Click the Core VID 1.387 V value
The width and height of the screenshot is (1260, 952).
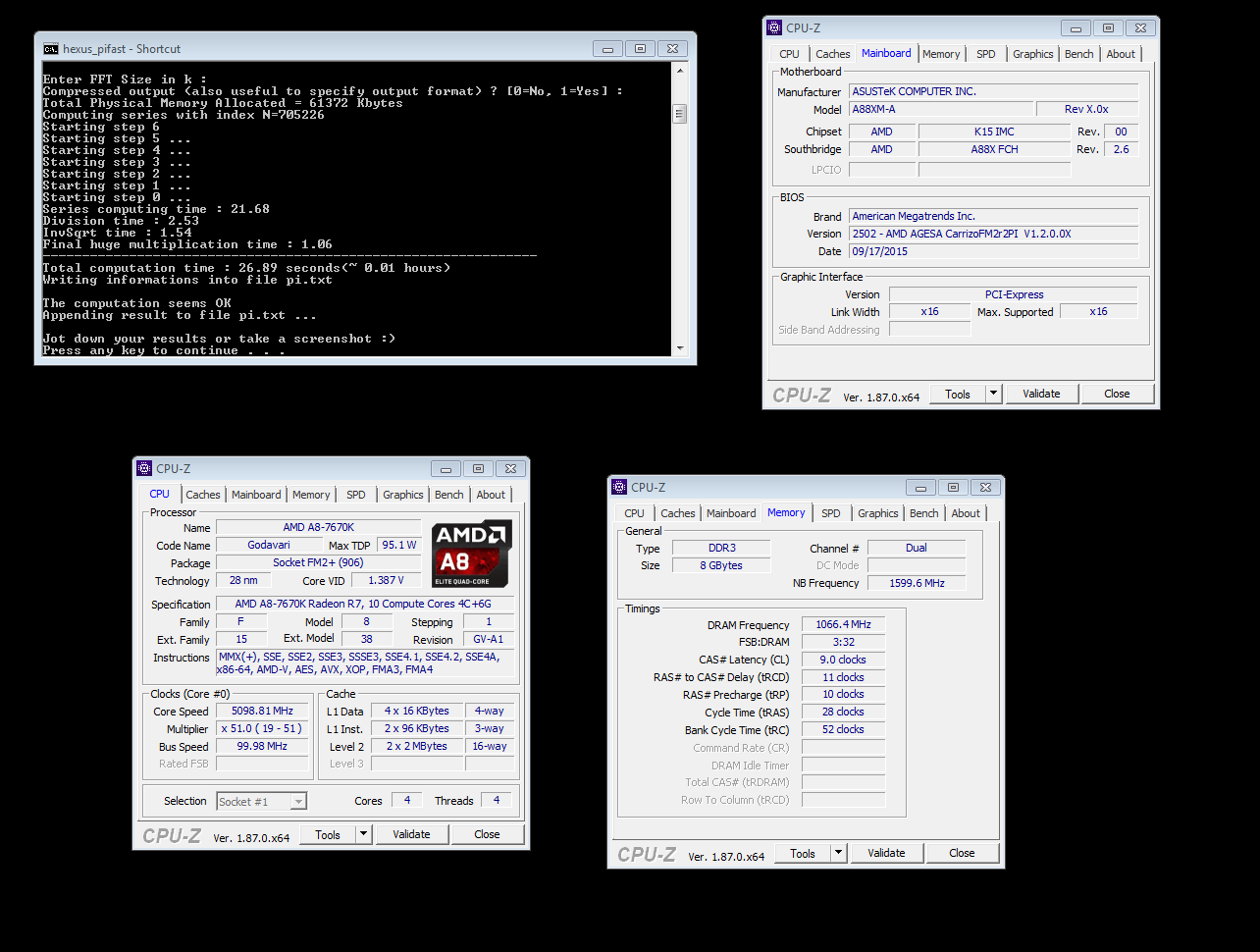pyautogui.click(x=387, y=580)
